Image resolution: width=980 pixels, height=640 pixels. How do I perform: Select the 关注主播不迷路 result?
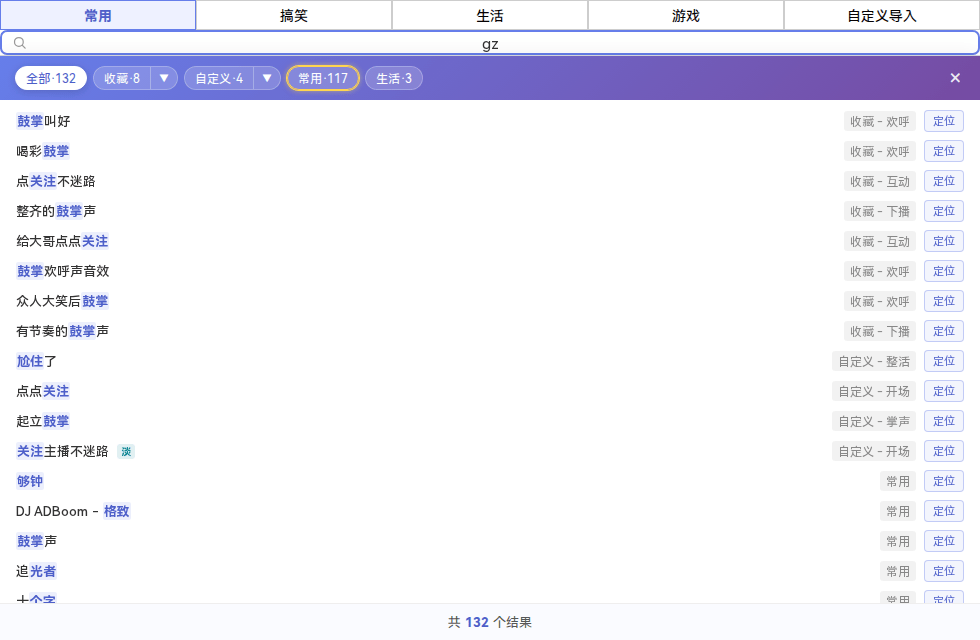coord(62,451)
